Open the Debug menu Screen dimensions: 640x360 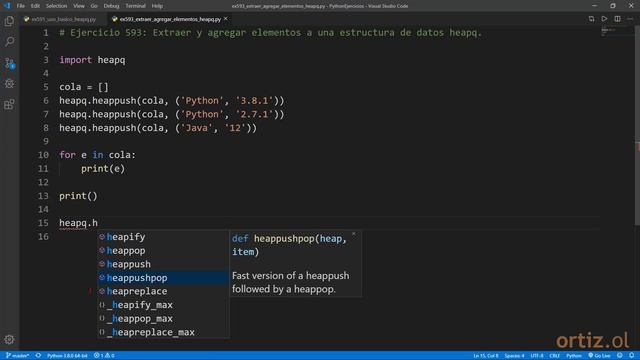pyautogui.click(x=111, y=6)
